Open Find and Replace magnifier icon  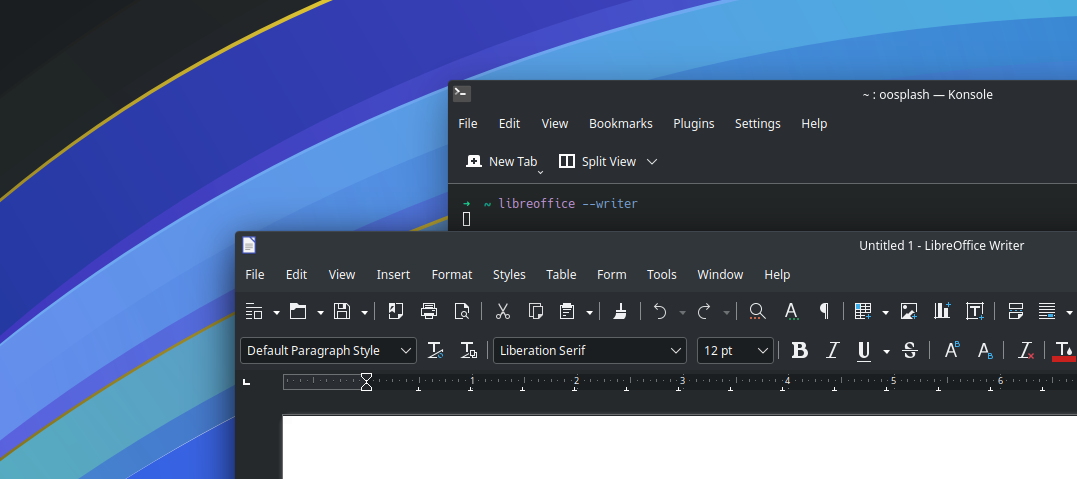point(757,311)
